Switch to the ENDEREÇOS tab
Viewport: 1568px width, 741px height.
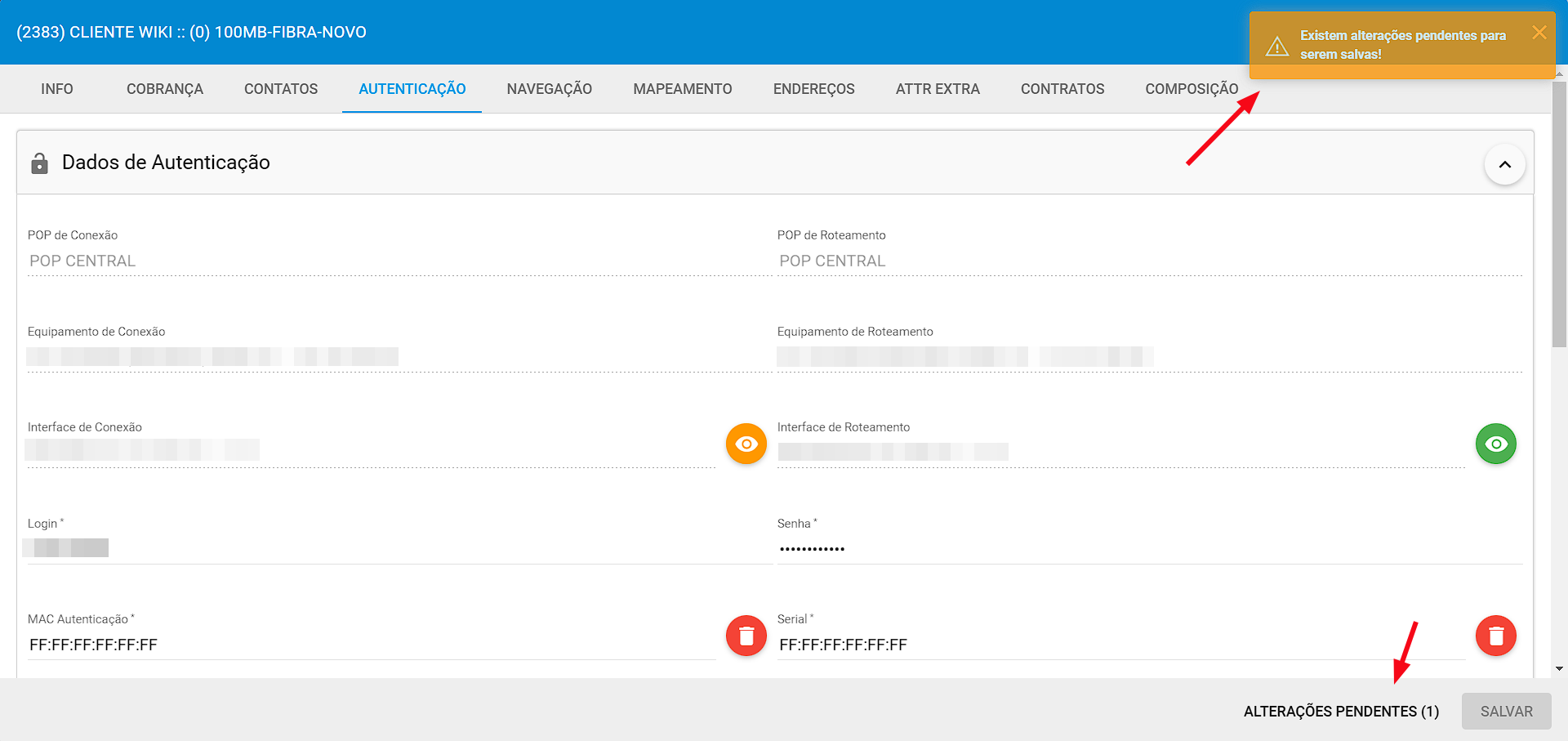(x=814, y=89)
